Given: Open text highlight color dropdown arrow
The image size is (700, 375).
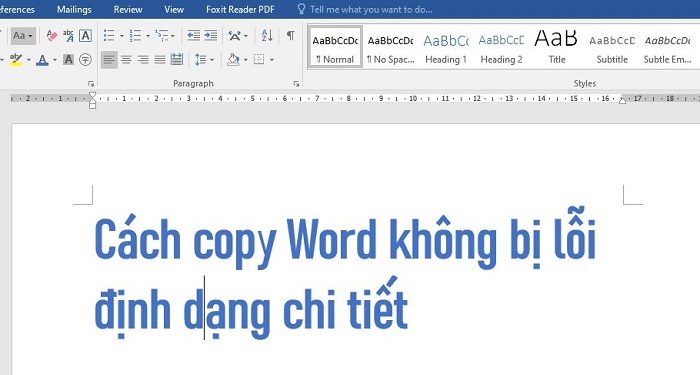Looking at the screenshot, I should (x=29, y=60).
